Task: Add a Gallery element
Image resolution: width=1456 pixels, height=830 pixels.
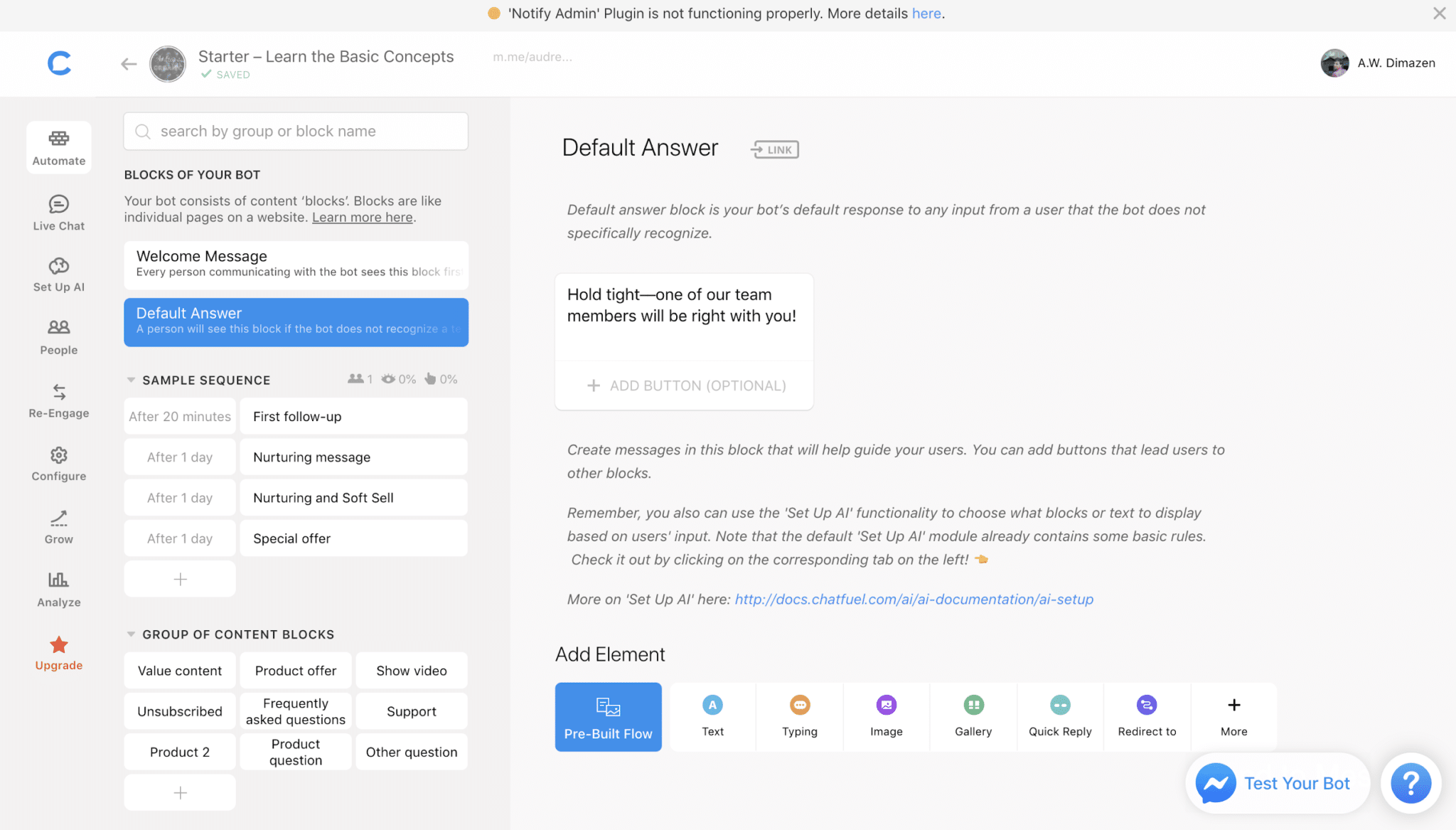Action: point(973,716)
